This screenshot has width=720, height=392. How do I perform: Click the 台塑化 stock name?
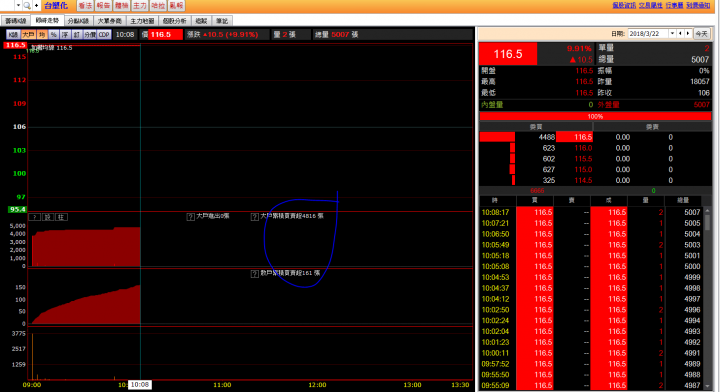point(56,6)
